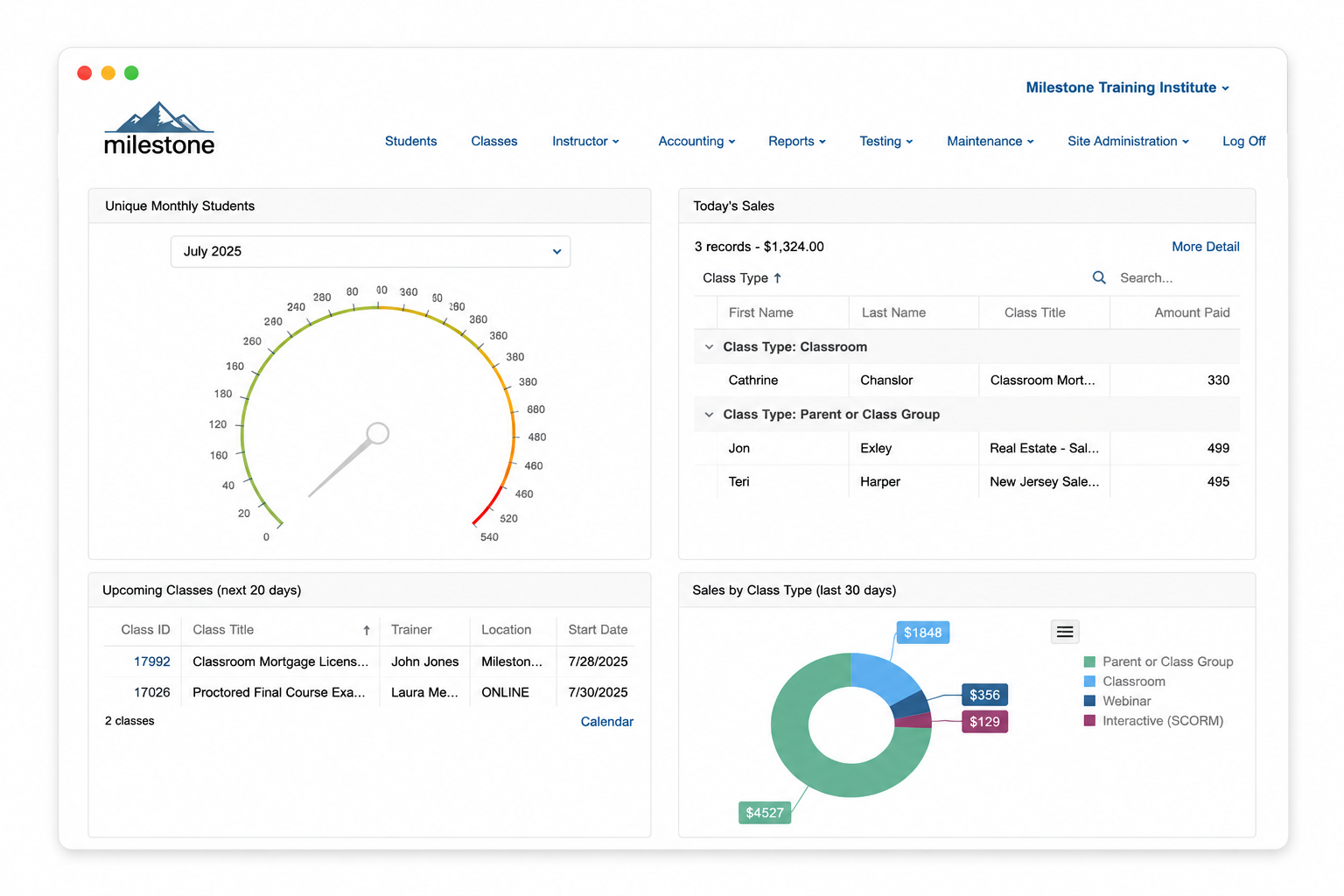The width and height of the screenshot is (1344, 896).
Task: Click the Class Title column sort arrow
Action: pyautogui.click(x=367, y=630)
